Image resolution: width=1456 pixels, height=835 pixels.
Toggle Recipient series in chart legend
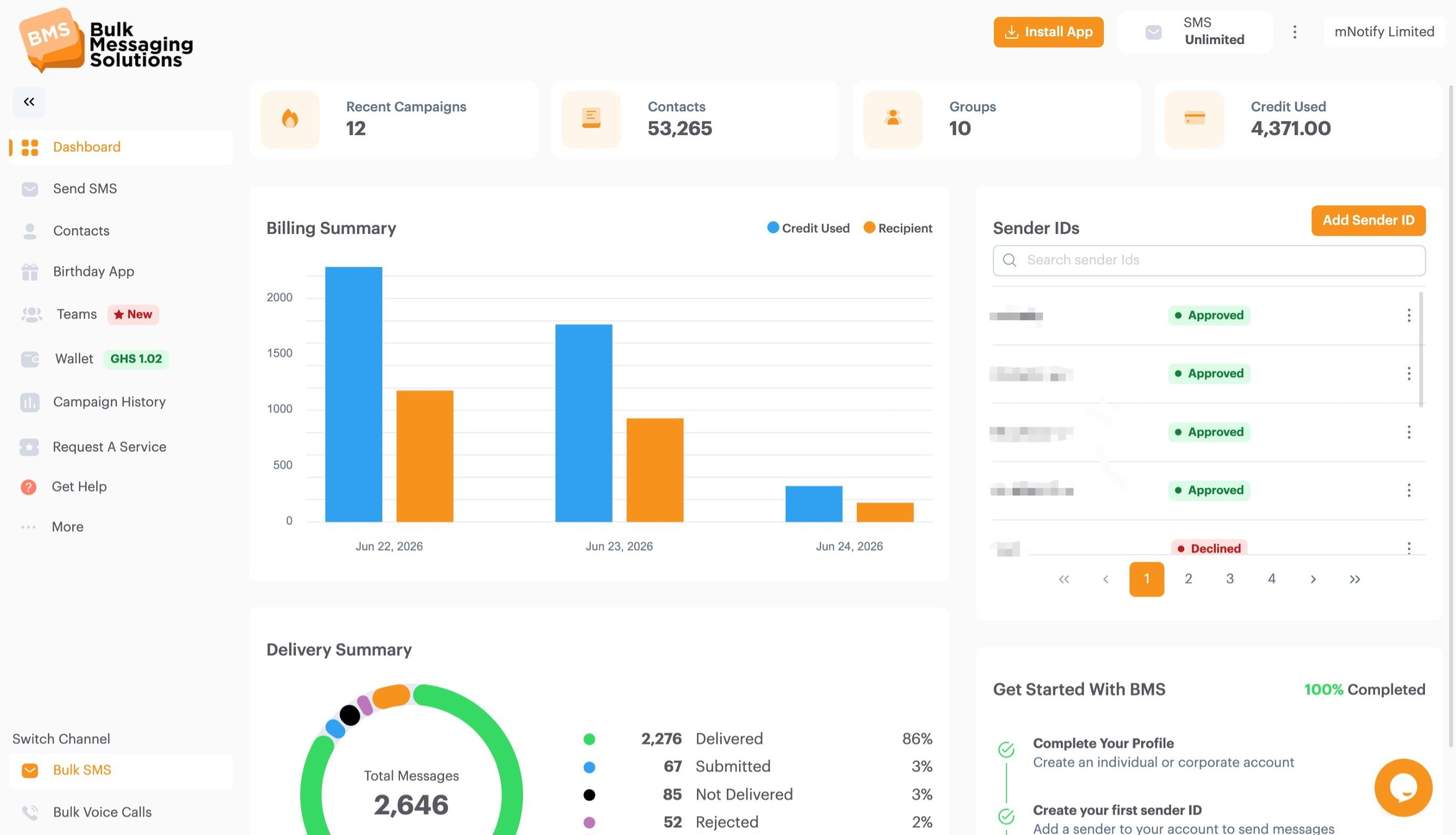897,228
